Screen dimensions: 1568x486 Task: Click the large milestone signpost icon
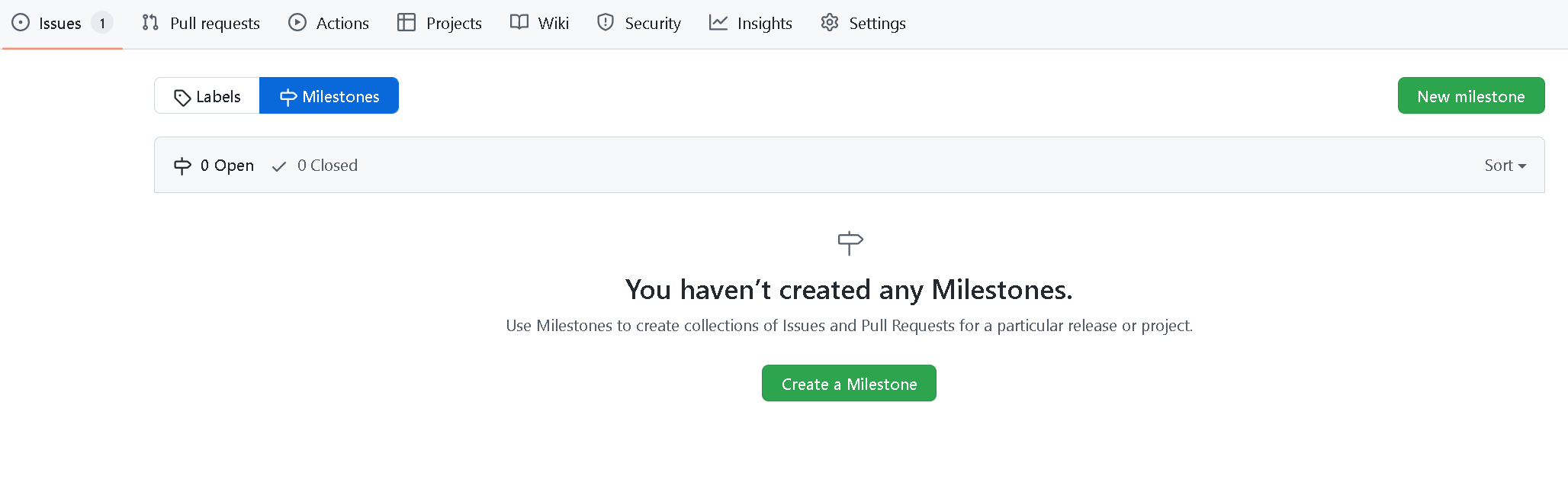(x=850, y=243)
